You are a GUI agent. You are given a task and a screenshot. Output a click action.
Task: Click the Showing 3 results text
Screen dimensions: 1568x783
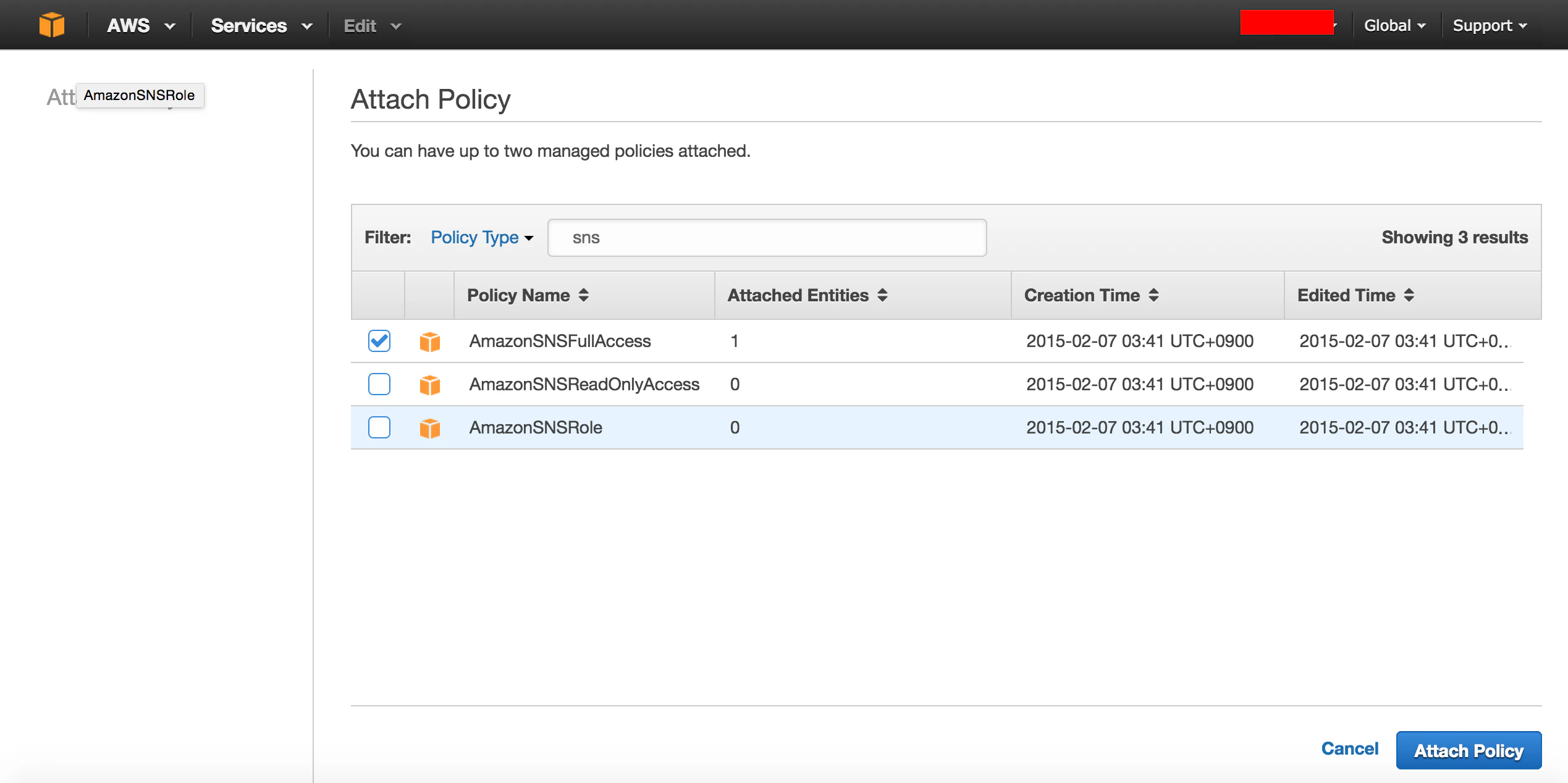pyautogui.click(x=1454, y=238)
